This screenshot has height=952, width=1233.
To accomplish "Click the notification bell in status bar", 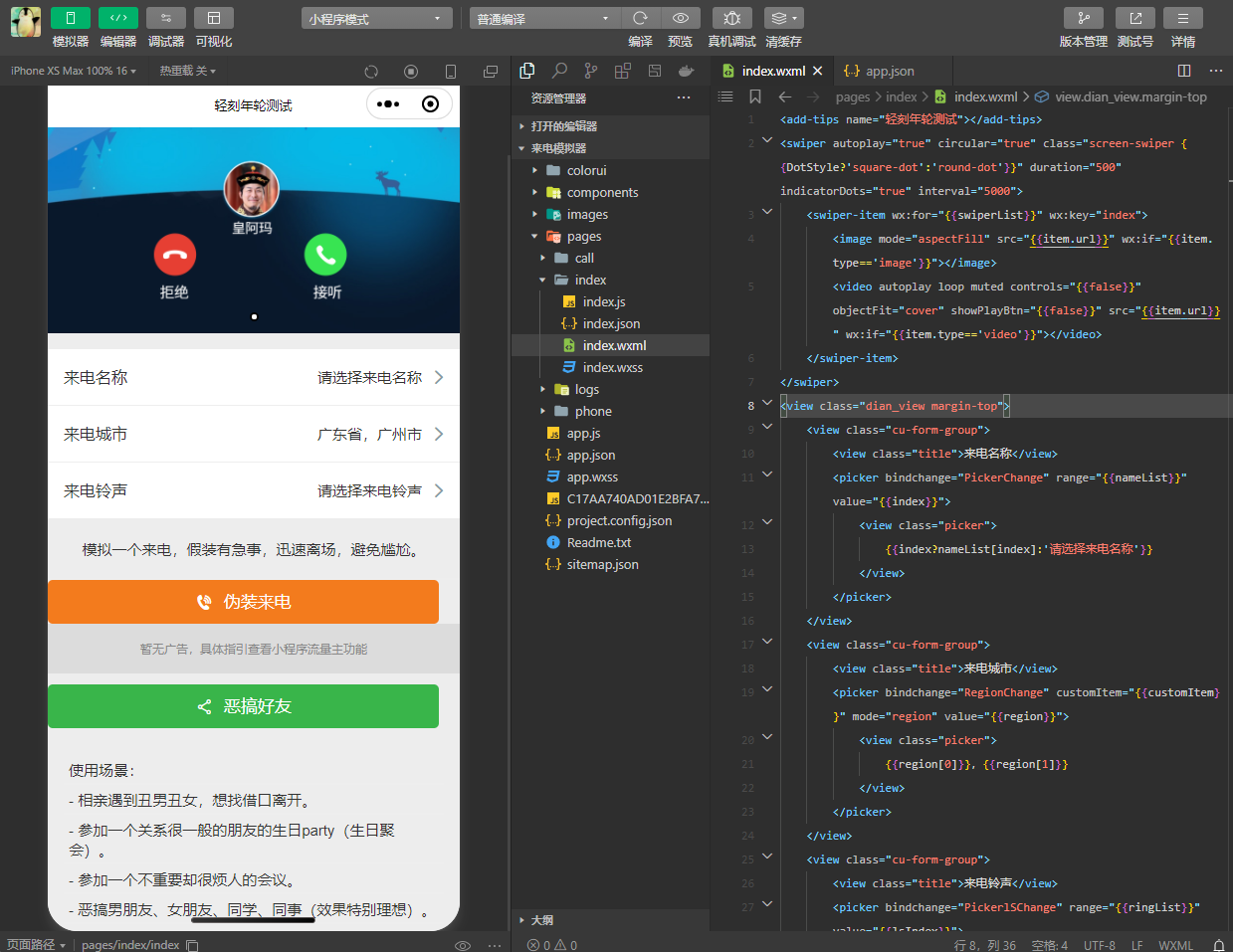I will [x=1218, y=945].
